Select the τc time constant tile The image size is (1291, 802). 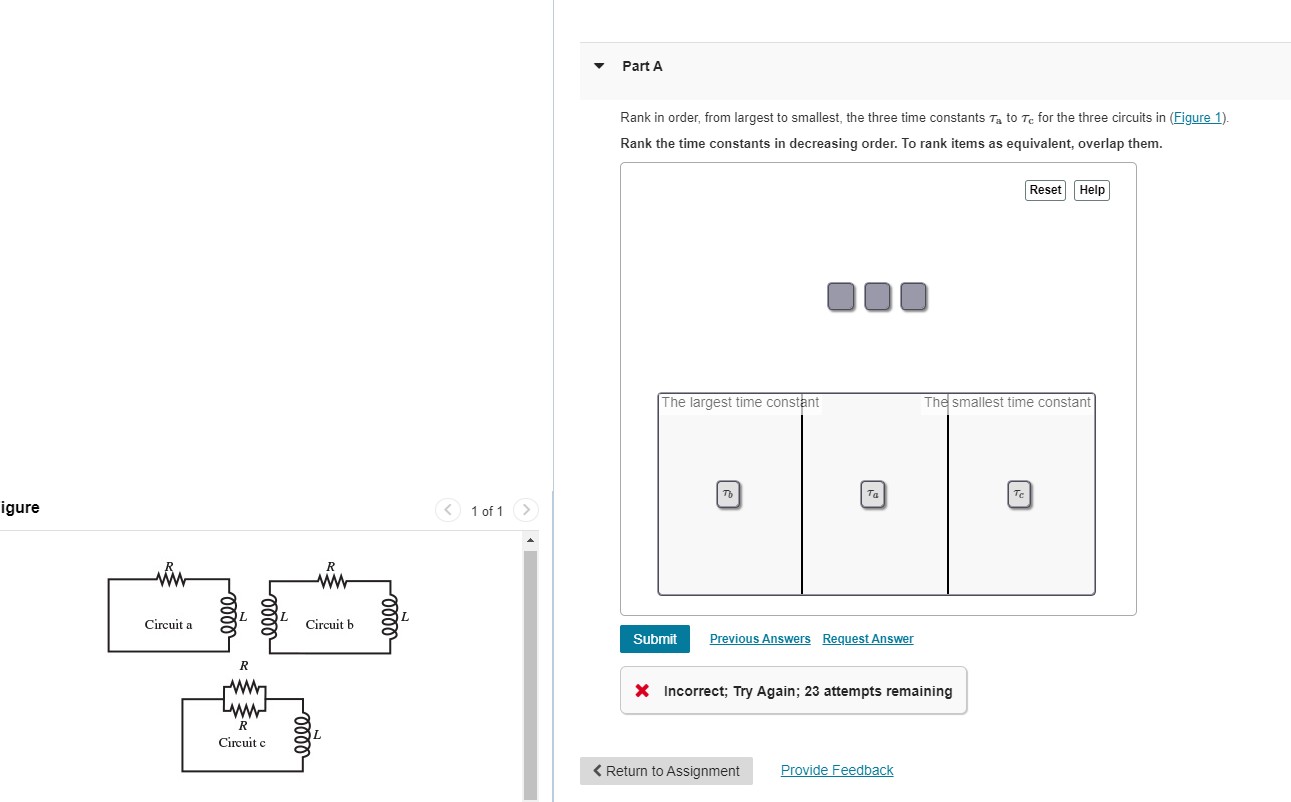pos(1018,493)
